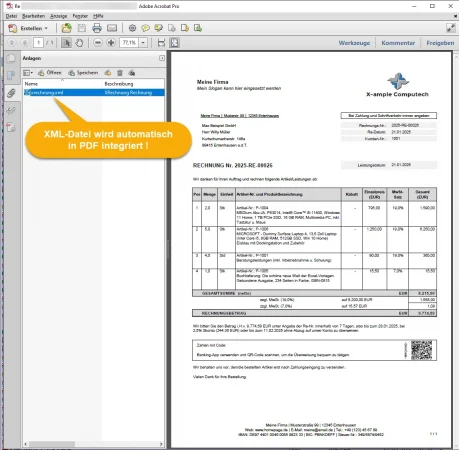This screenshot has height=450, width=459.
Task: Click scroll right arrow in Anlagen panel
Action: (161, 444)
